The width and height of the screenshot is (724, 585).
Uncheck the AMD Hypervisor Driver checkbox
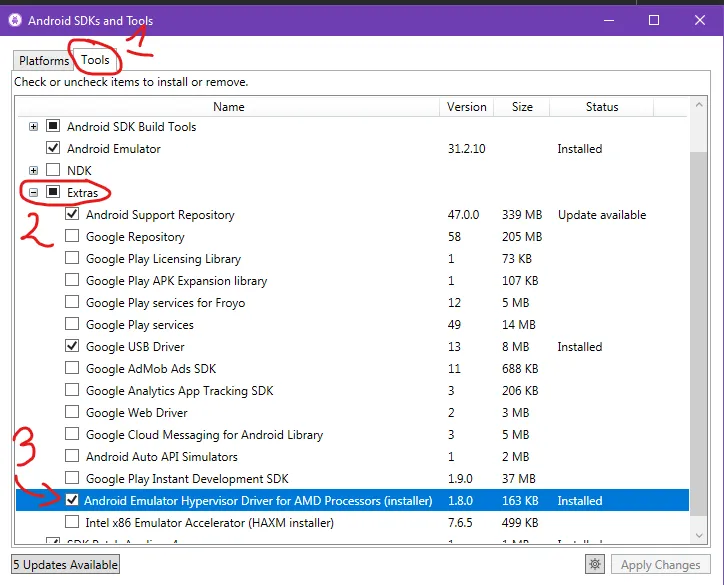pyautogui.click(x=72, y=500)
